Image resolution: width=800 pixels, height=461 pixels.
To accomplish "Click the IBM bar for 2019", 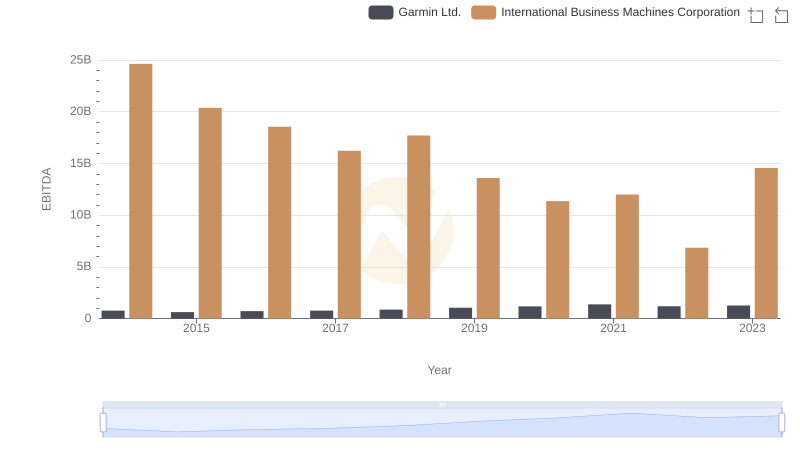I will coord(488,248).
